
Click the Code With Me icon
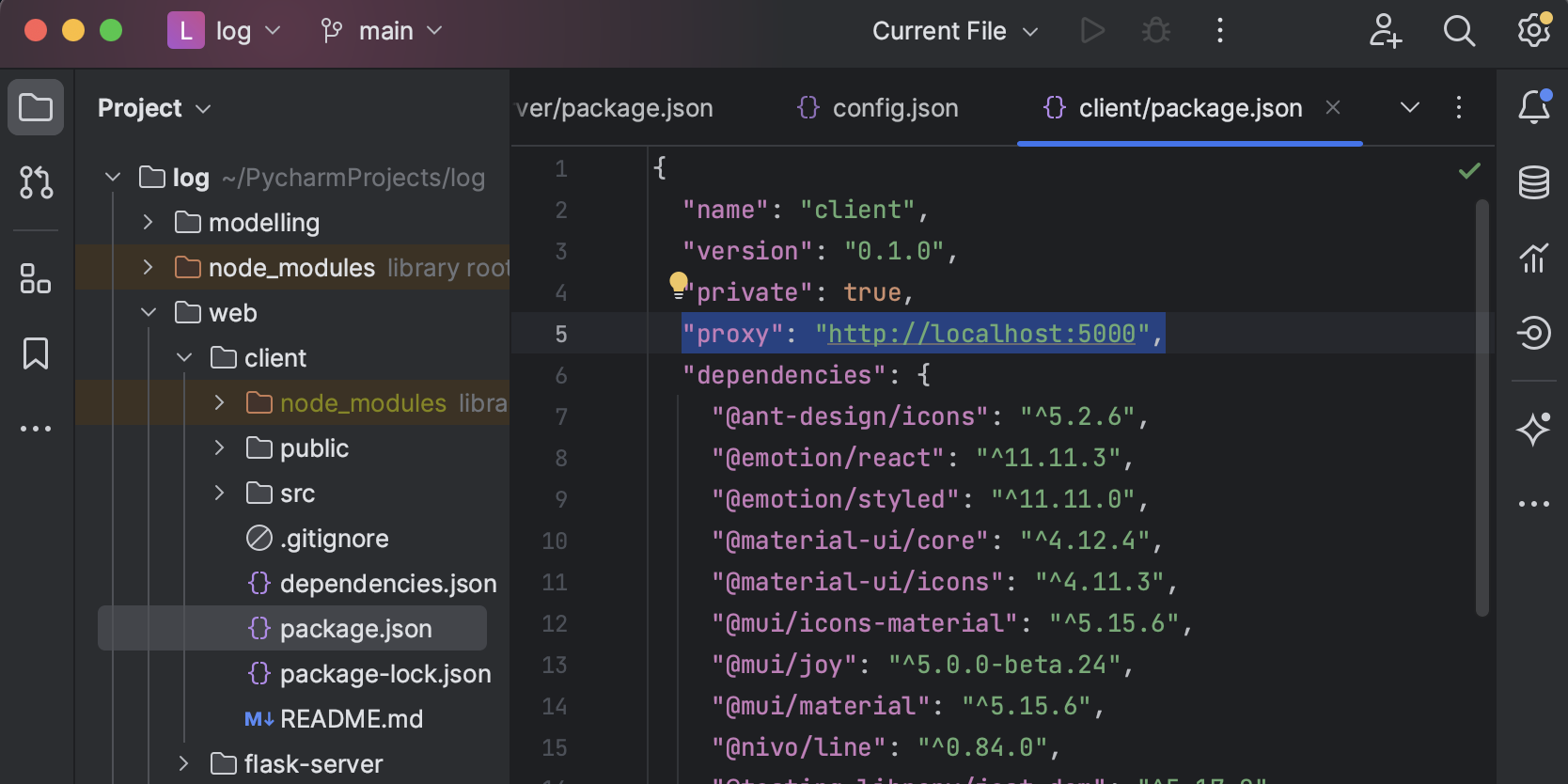tap(1385, 31)
